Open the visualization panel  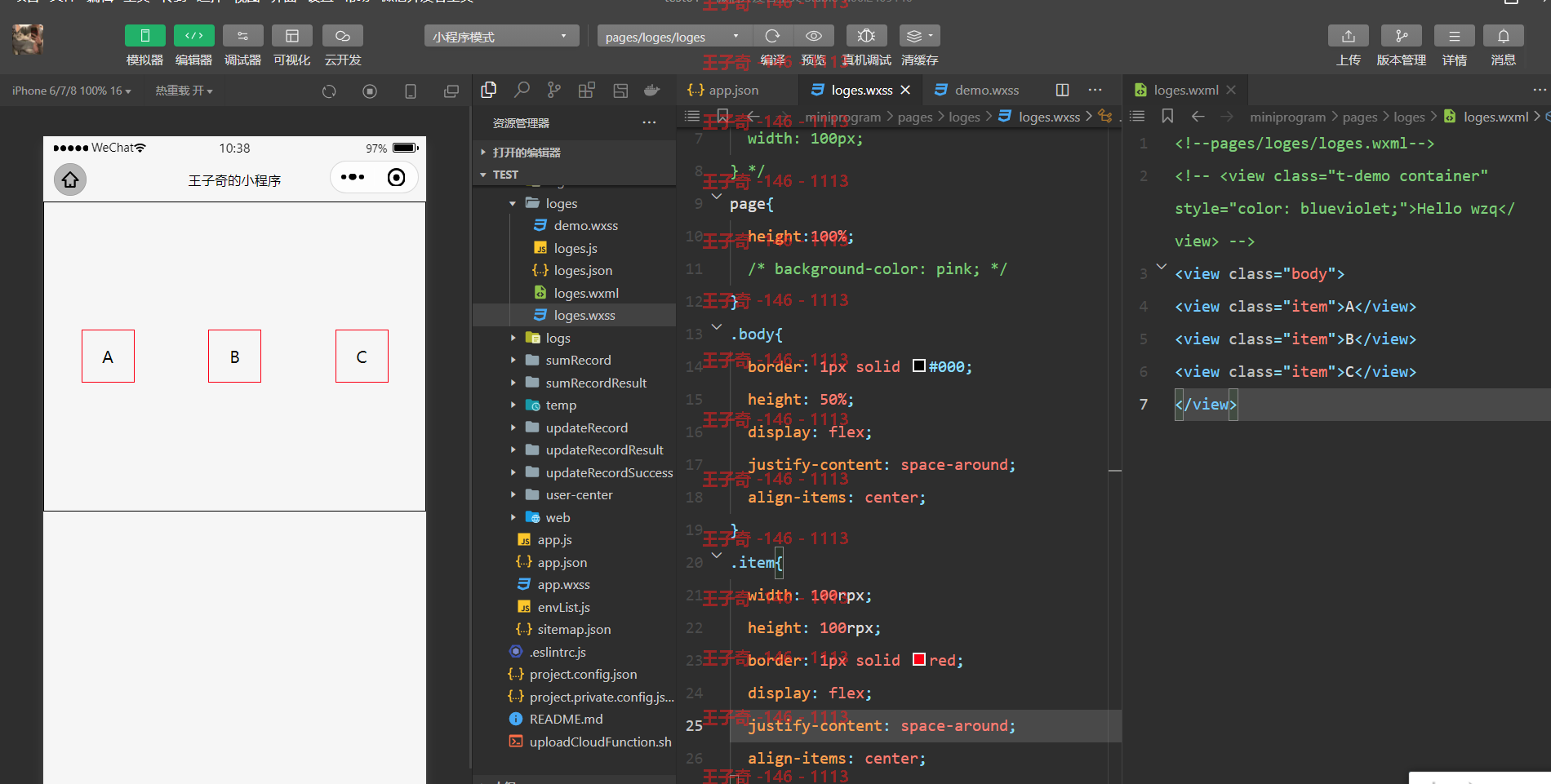291,36
